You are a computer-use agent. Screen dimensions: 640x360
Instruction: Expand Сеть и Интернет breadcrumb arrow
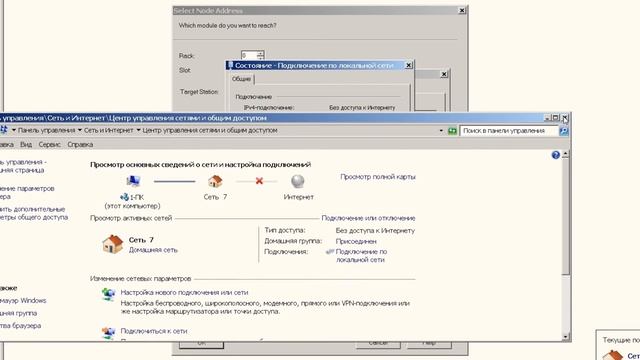[138, 130]
